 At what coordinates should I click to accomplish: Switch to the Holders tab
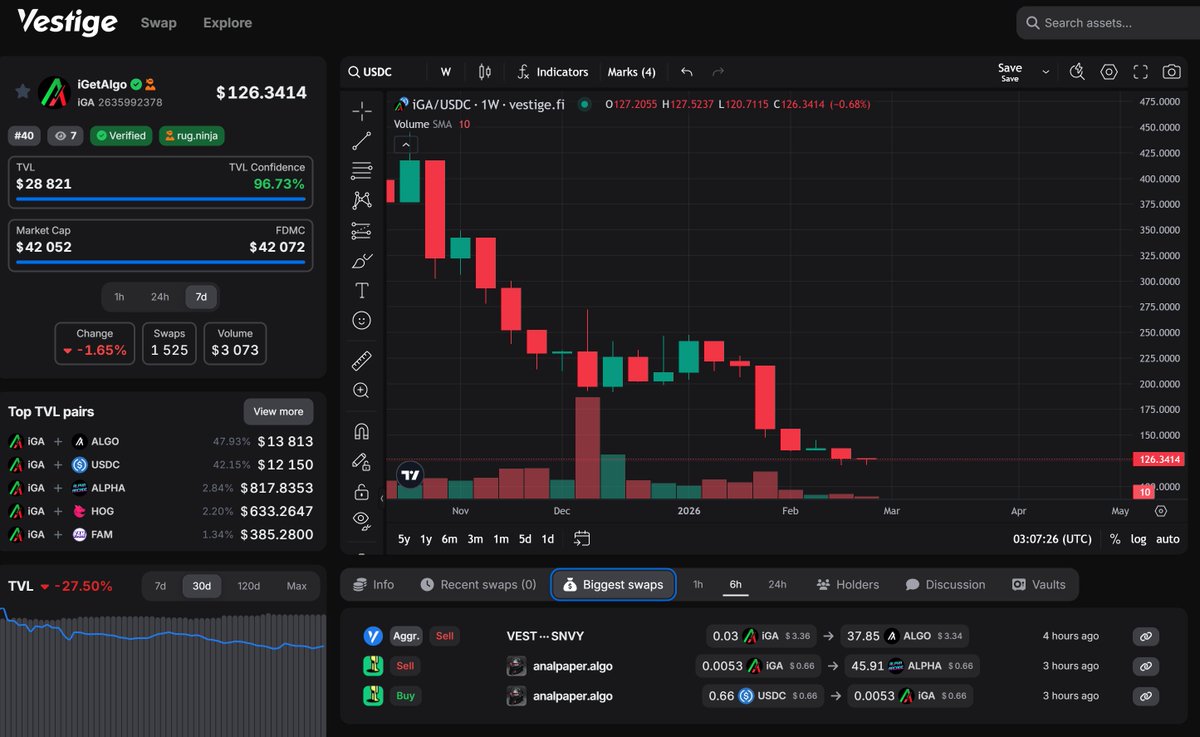point(847,585)
